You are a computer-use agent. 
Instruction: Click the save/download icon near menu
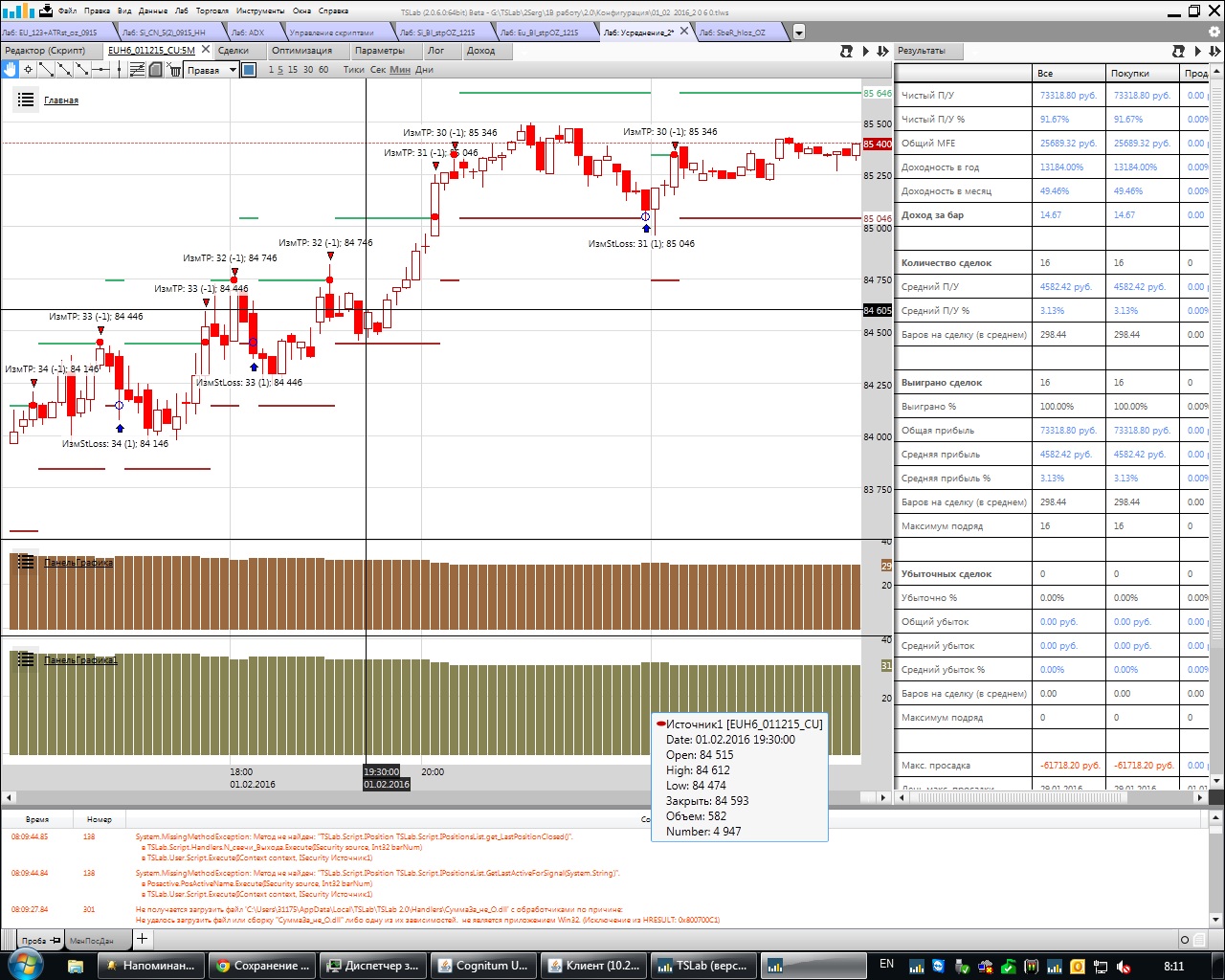pos(45,11)
